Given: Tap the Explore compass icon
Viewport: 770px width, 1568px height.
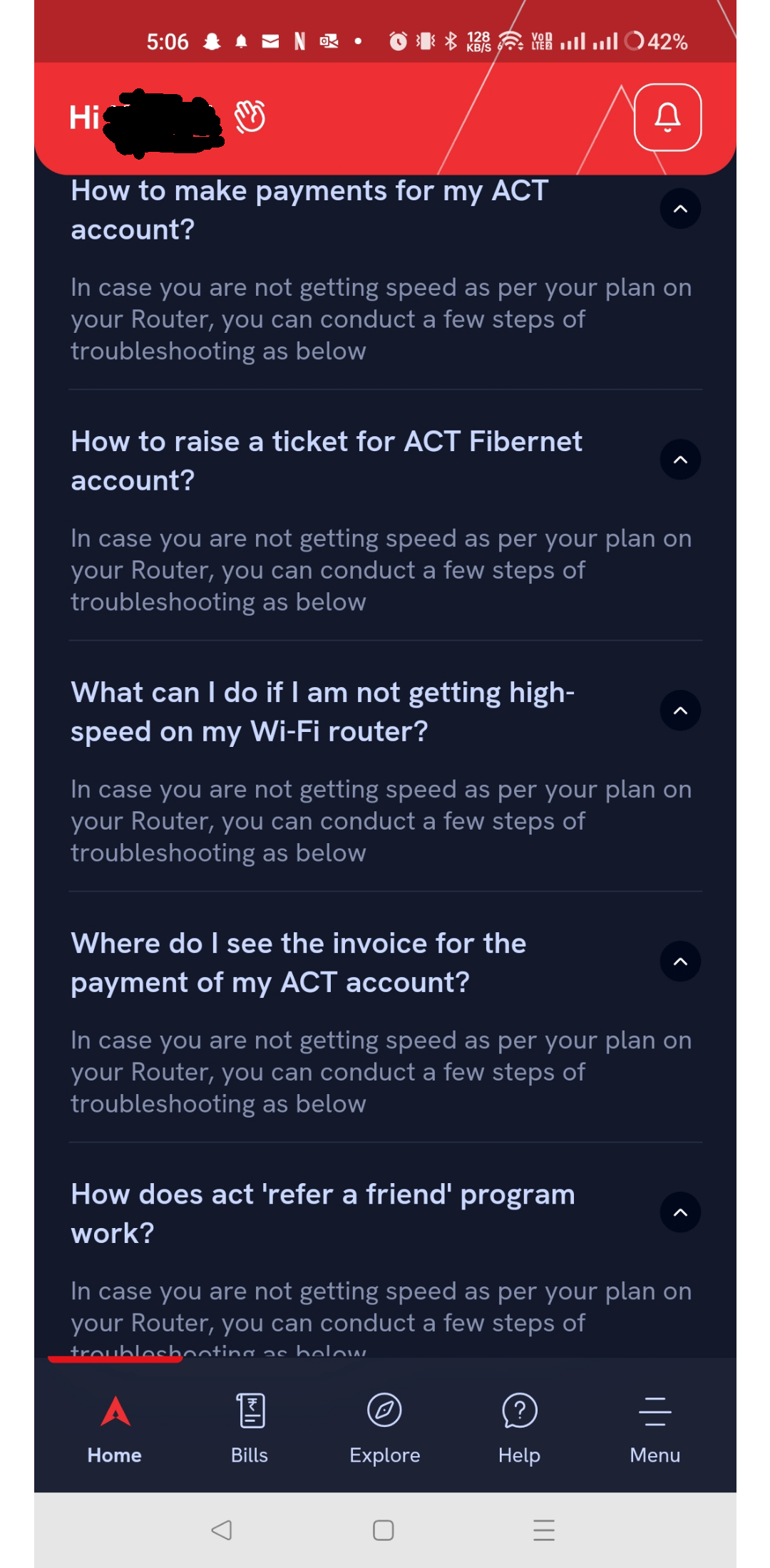Looking at the screenshot, I should pyautogui.click(x=384, y=1410).
